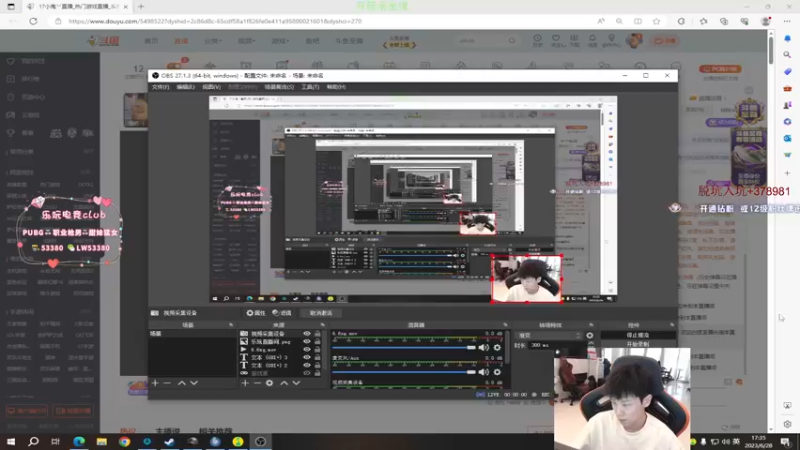Open browser settings and more menu
Image resolution: width=800 pixels, height=450 pixels.
[787, 21]
